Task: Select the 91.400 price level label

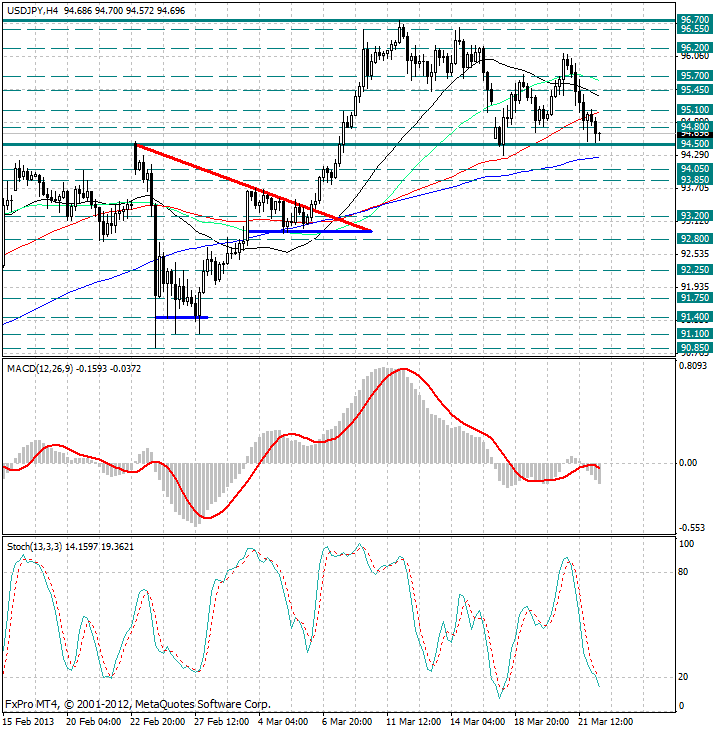Action: [x=694, y=317]
